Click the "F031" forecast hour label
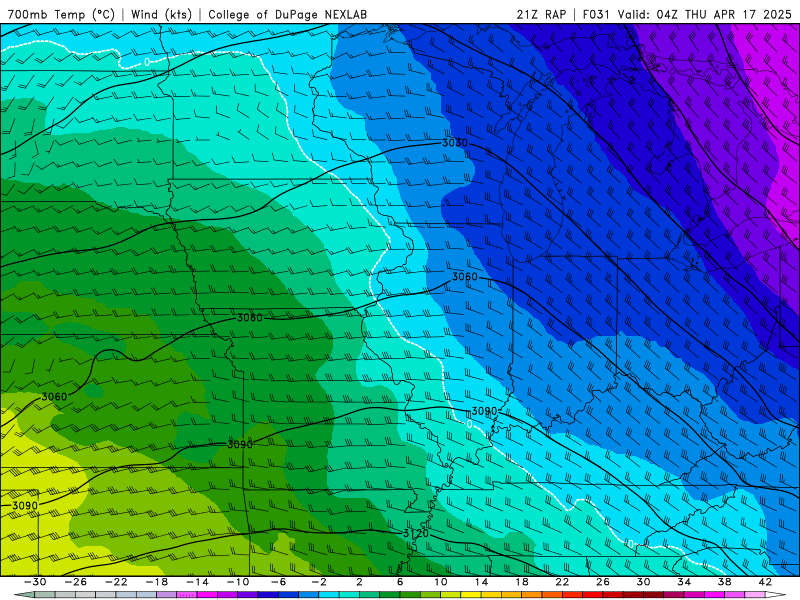 pyautogui.click(x=596, y=14)
